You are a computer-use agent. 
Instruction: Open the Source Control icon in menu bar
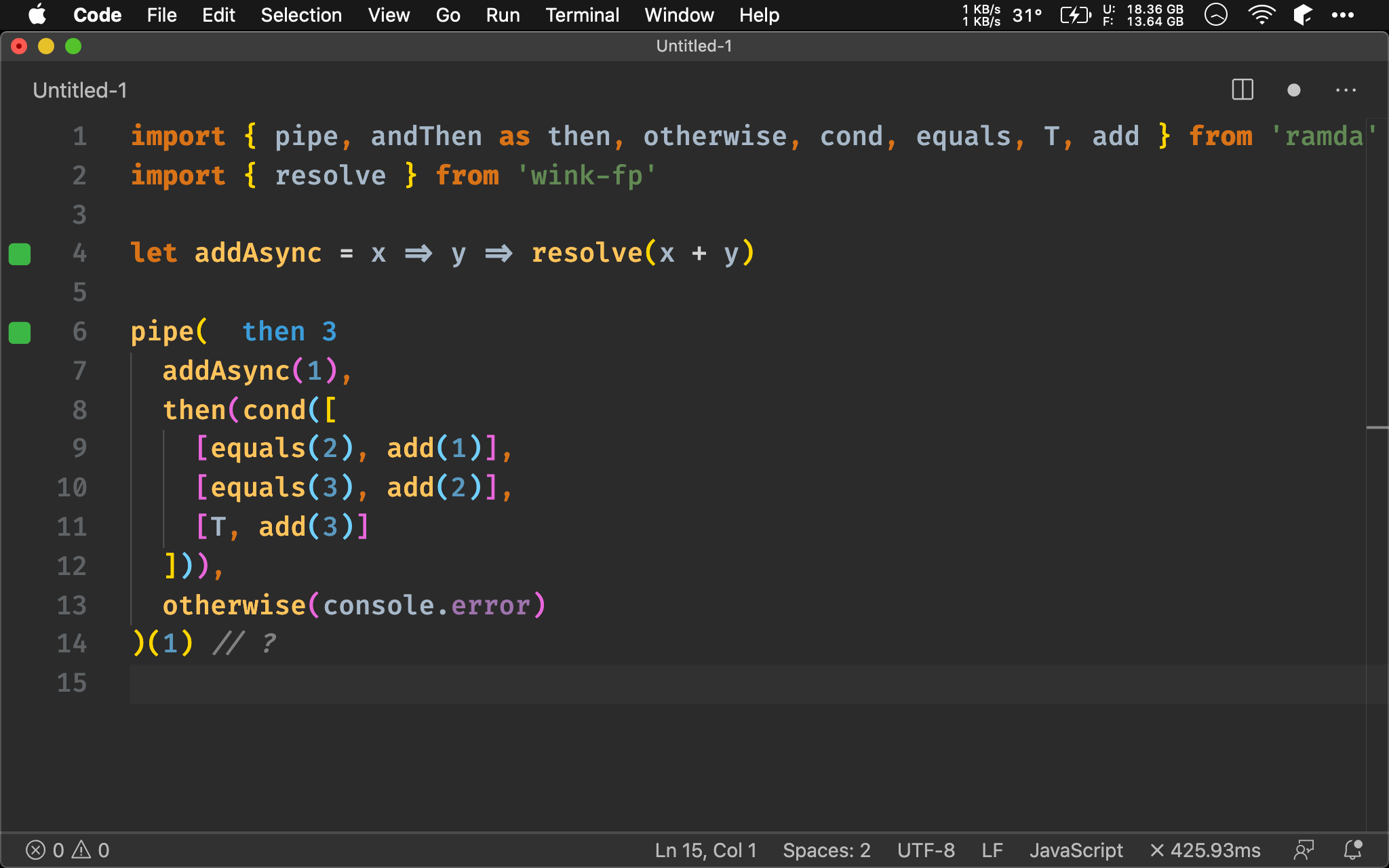tap(1303, 14)
